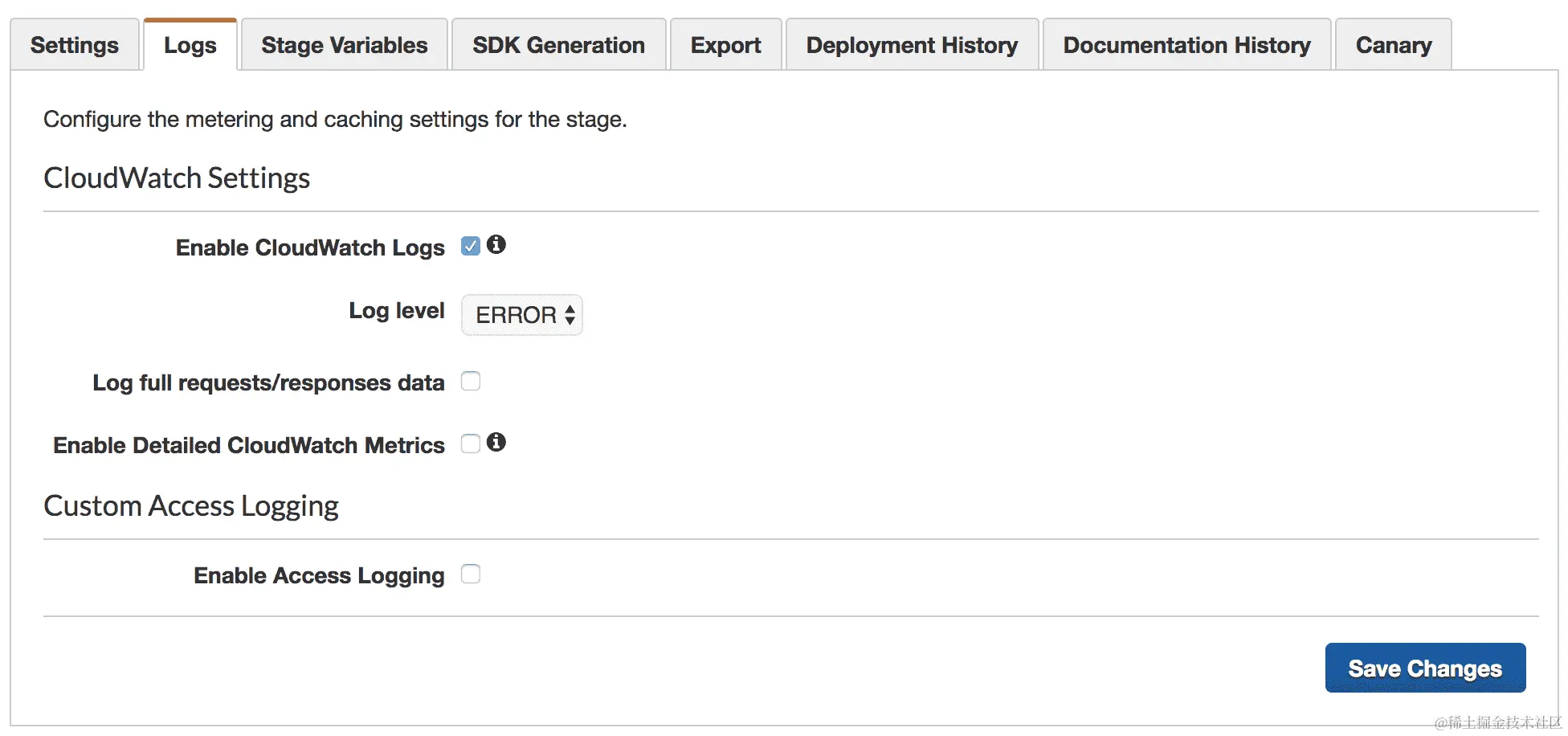Select the Logs tab
This screenshot has height=736, width=1568.
click(x=190, y=45)
